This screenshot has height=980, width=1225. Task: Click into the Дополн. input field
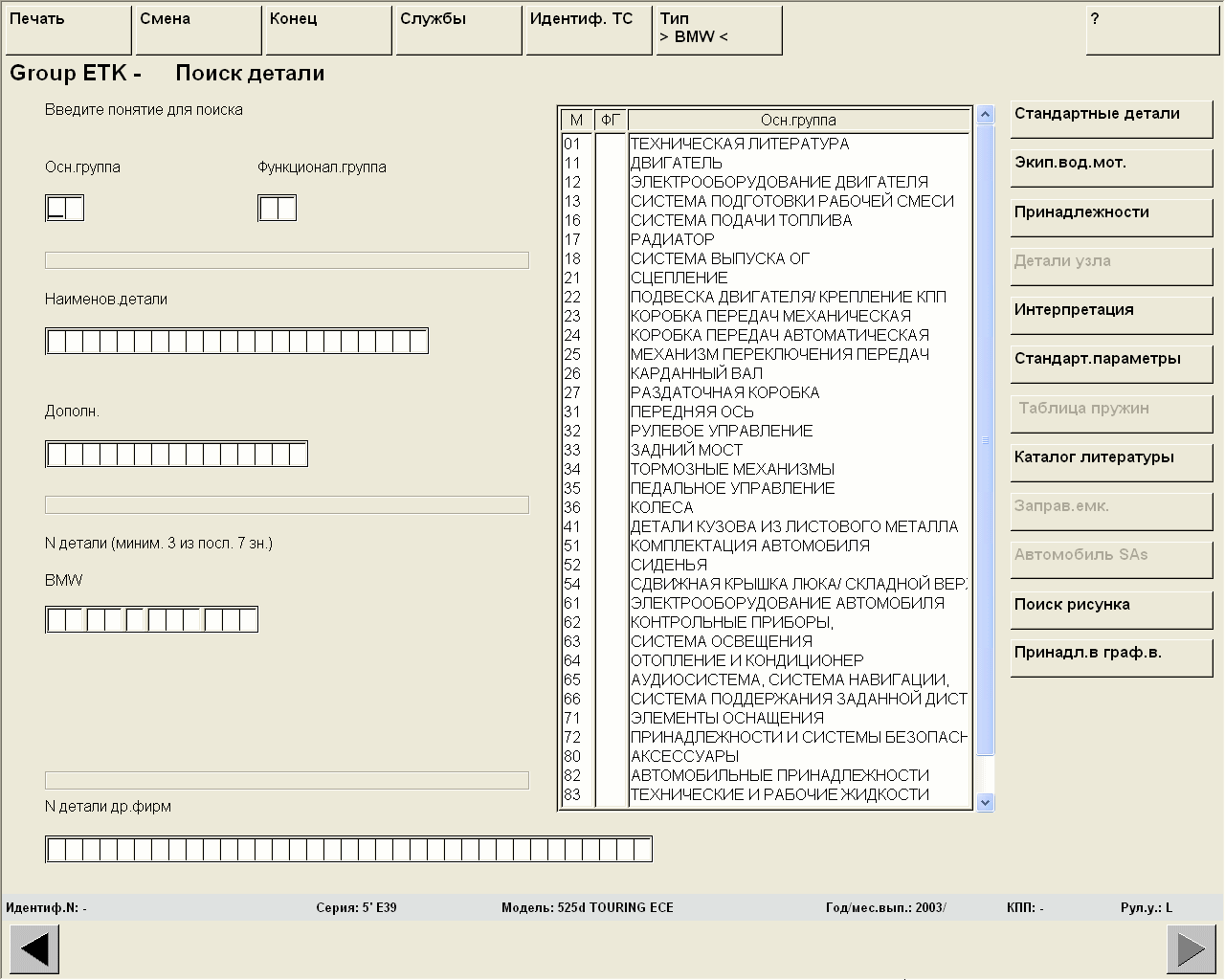coord(176,454)
